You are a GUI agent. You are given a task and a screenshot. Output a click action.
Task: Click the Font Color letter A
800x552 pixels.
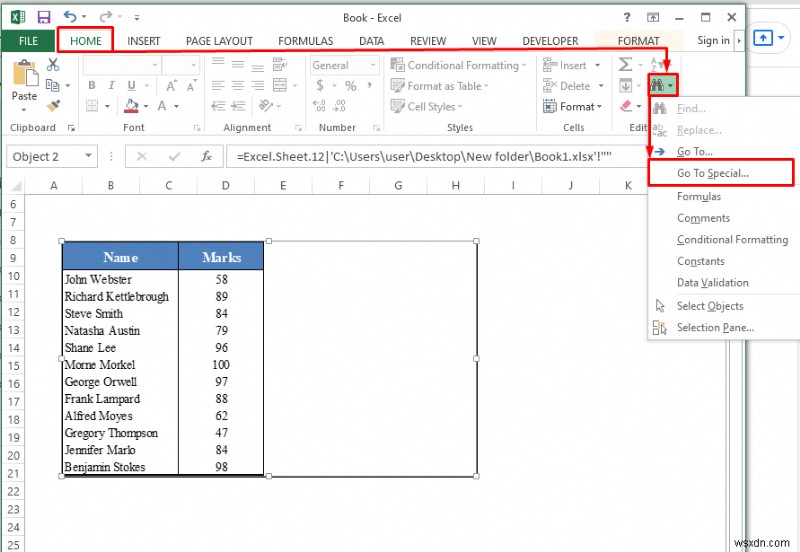(162, 106)
